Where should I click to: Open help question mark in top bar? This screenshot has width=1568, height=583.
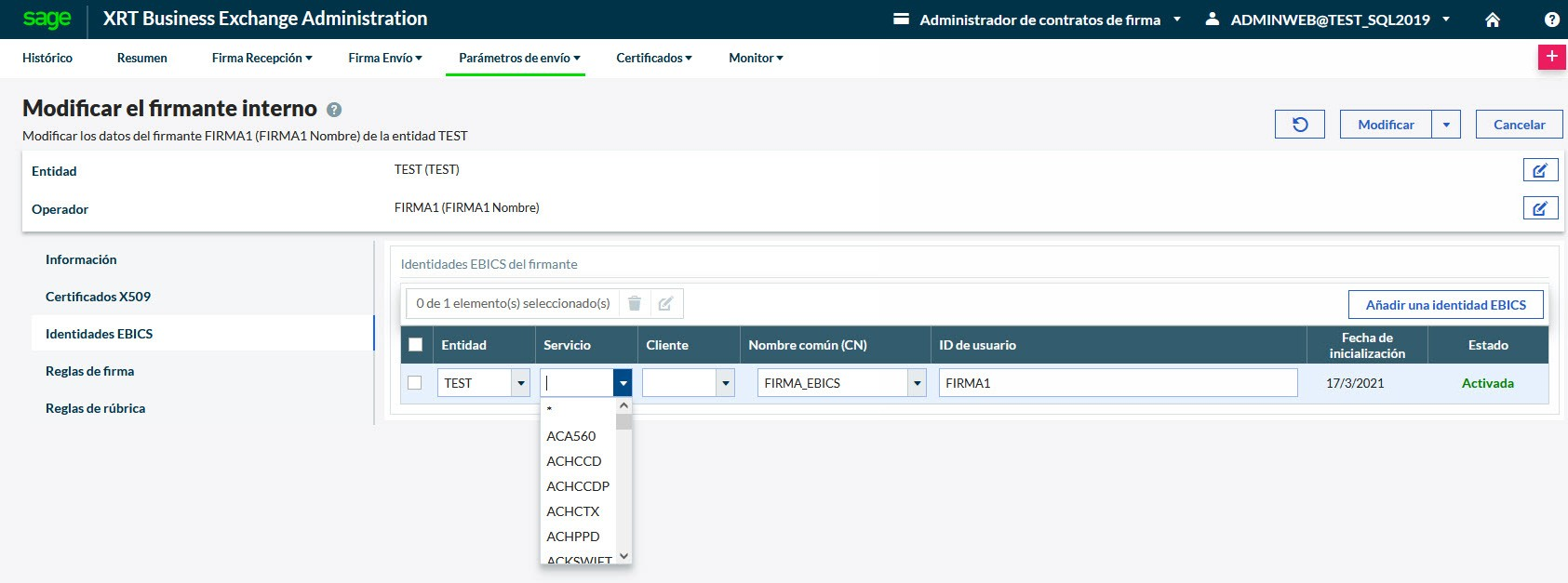pos(1551,20)
